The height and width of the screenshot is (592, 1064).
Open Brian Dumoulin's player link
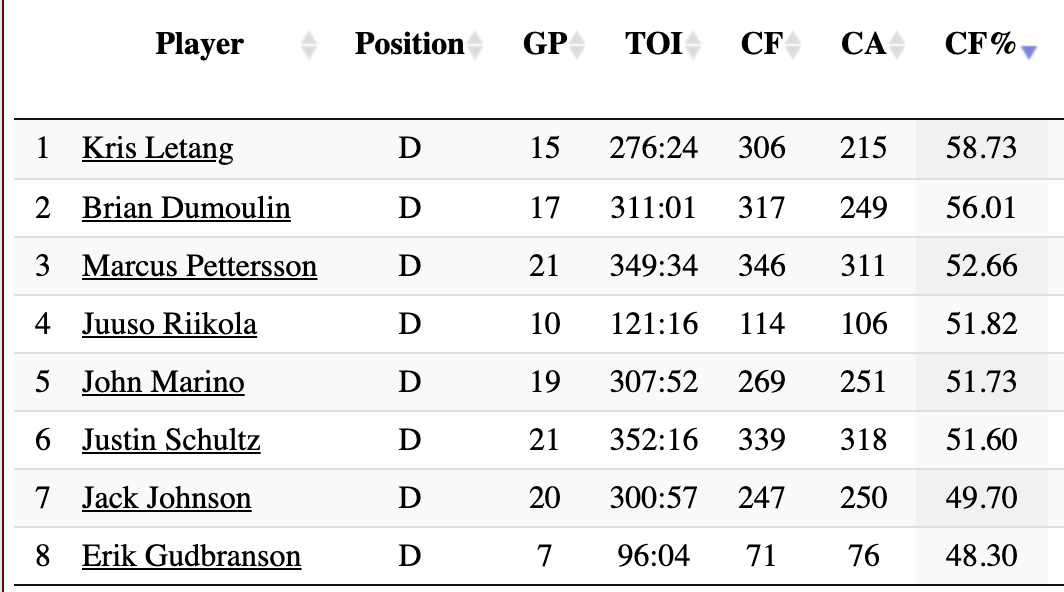pos(186,208)
